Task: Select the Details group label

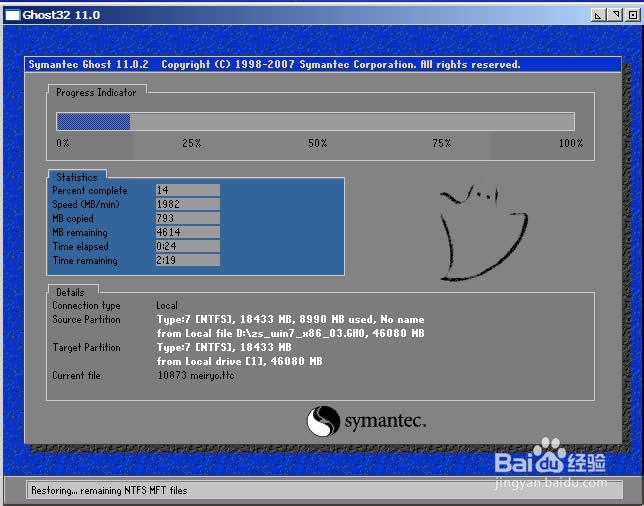Action: 70,292
